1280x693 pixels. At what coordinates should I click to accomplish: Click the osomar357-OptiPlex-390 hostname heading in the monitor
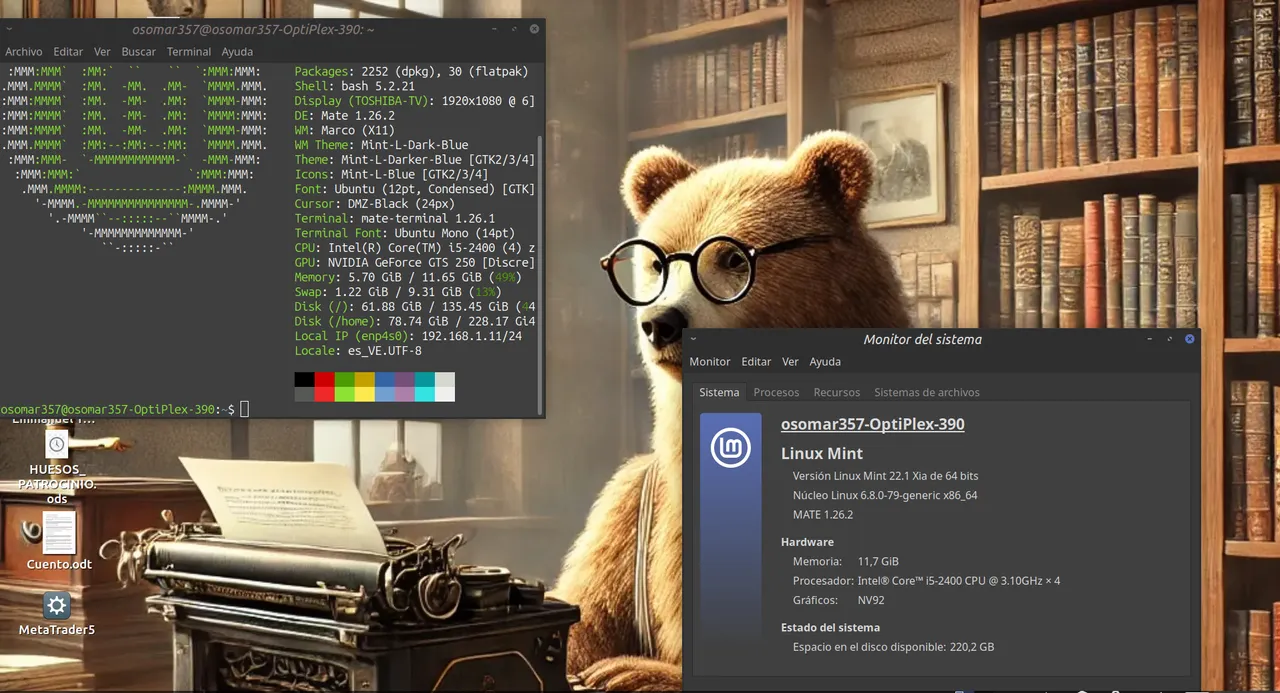pos(873,424)
